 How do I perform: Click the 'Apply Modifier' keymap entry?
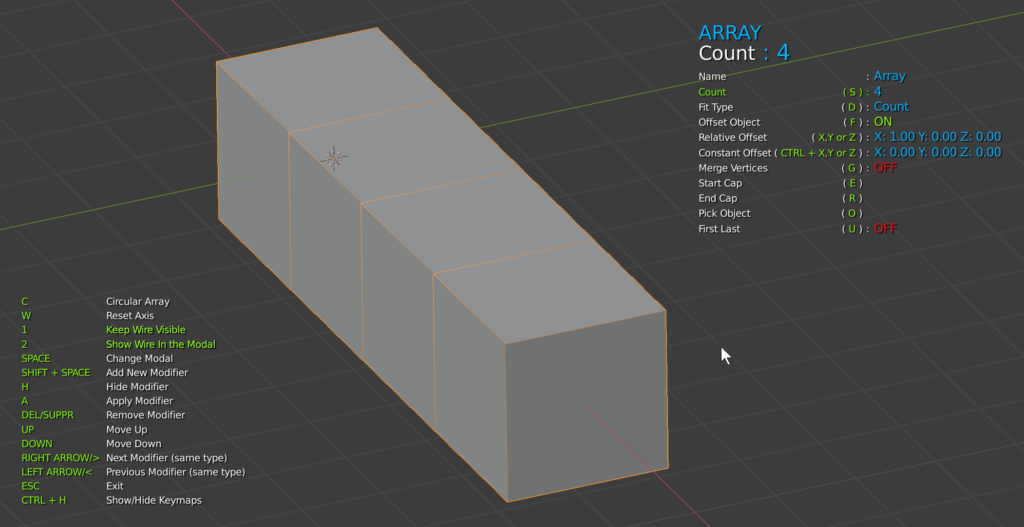140,401
